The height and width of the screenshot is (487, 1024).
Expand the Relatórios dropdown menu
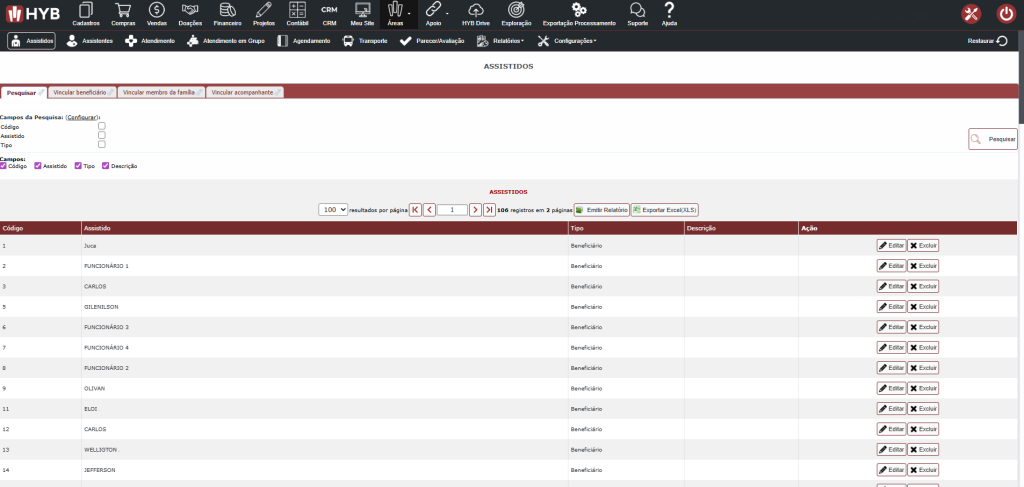click(x=501, y=41)
